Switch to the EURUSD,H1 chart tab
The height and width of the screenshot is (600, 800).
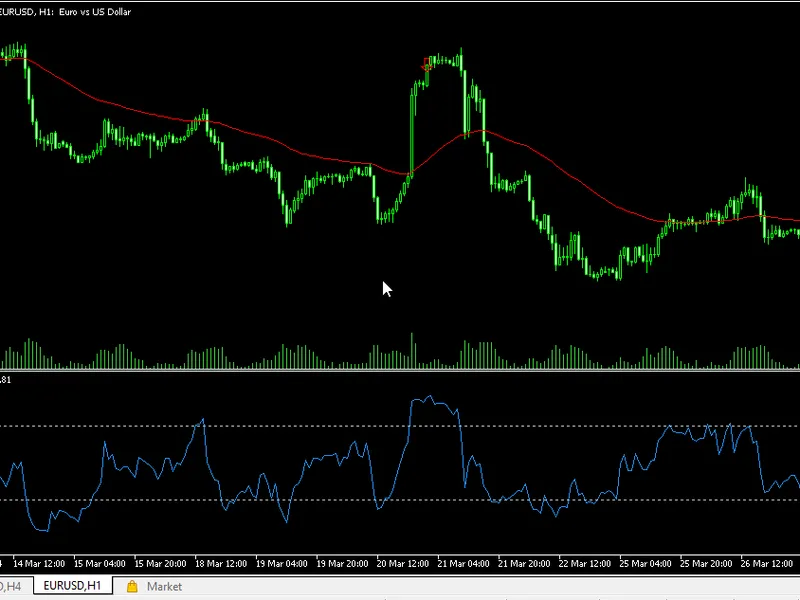pyautogui.click(x=72, y=586)
